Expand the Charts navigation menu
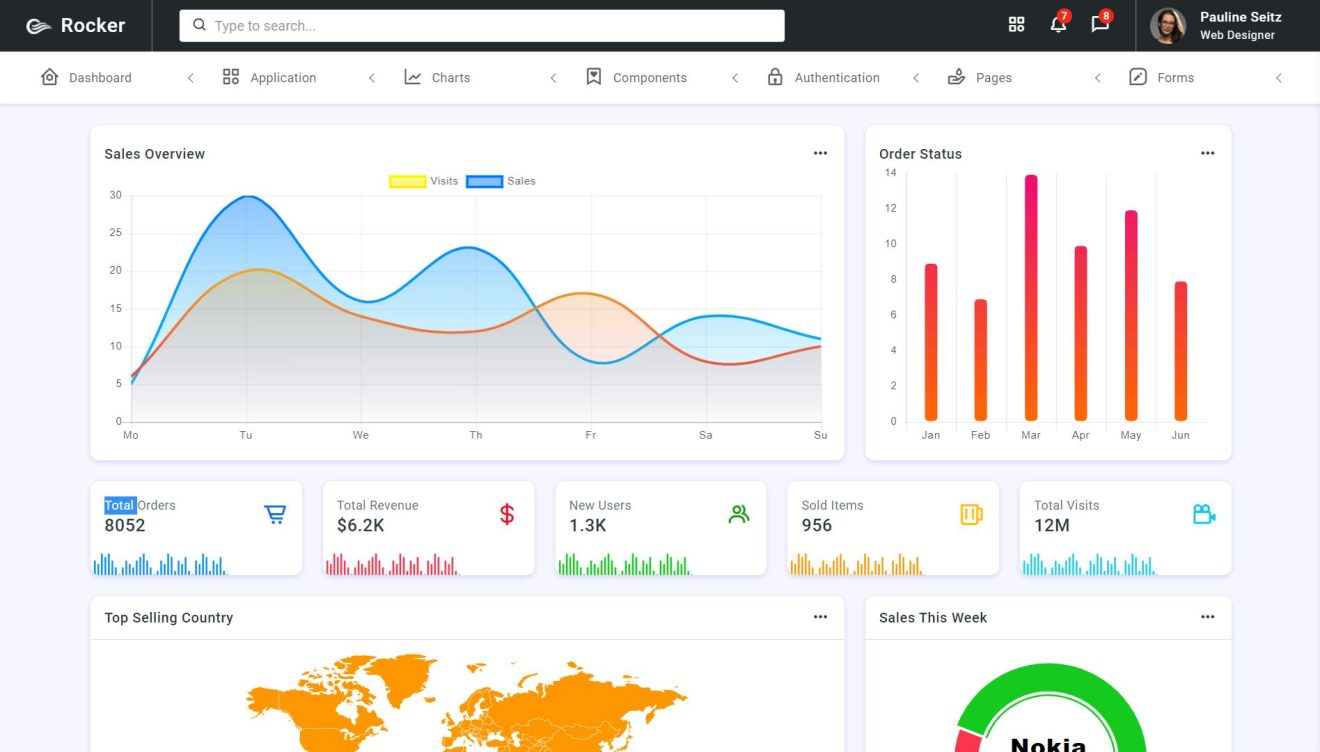This screenshot has height=752, width=1320. (x=450, y=77)
